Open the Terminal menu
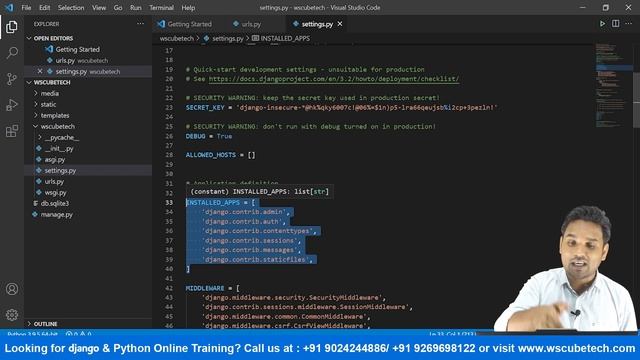Screen dimensions: 640x360 coord(161,7)
